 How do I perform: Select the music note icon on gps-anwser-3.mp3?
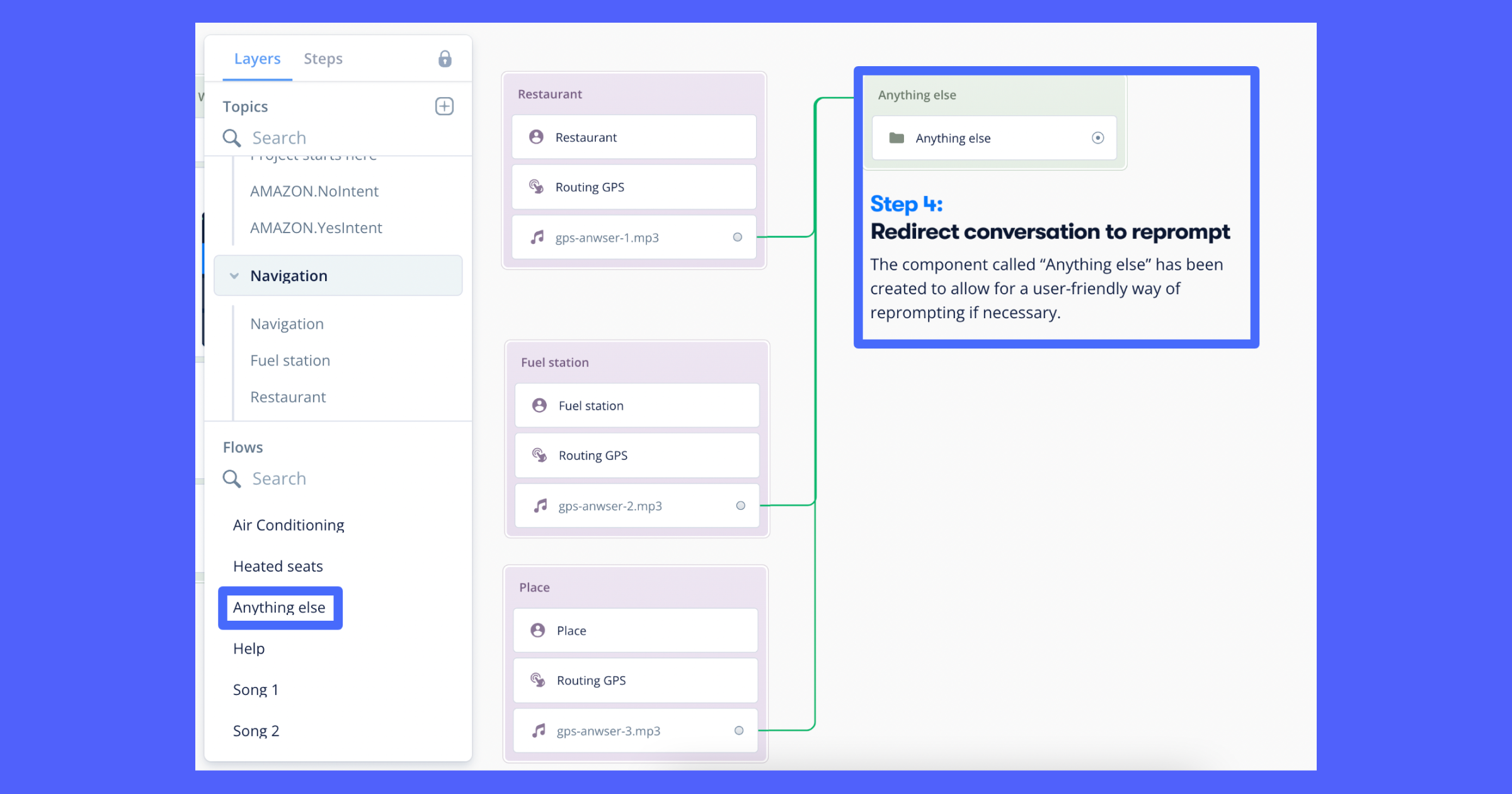tap(539, 730)
